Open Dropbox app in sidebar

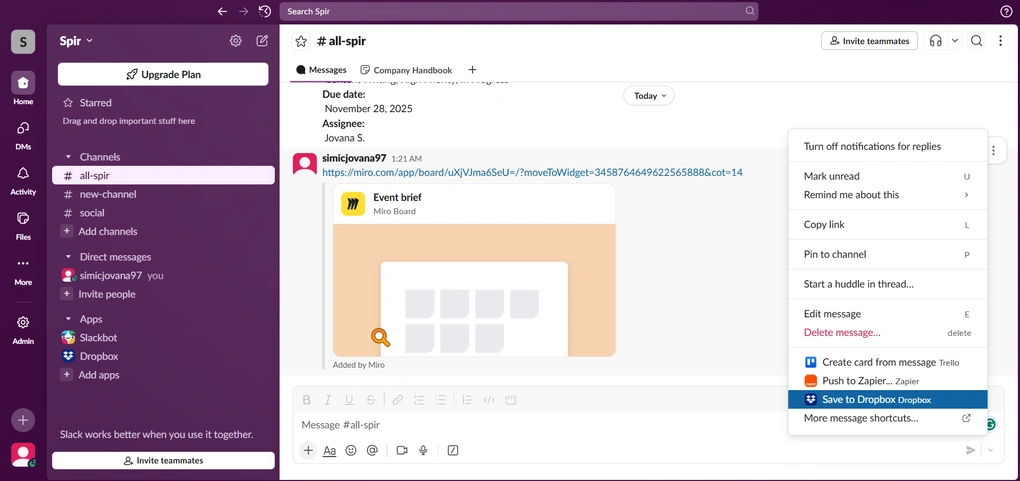(163, 356)
